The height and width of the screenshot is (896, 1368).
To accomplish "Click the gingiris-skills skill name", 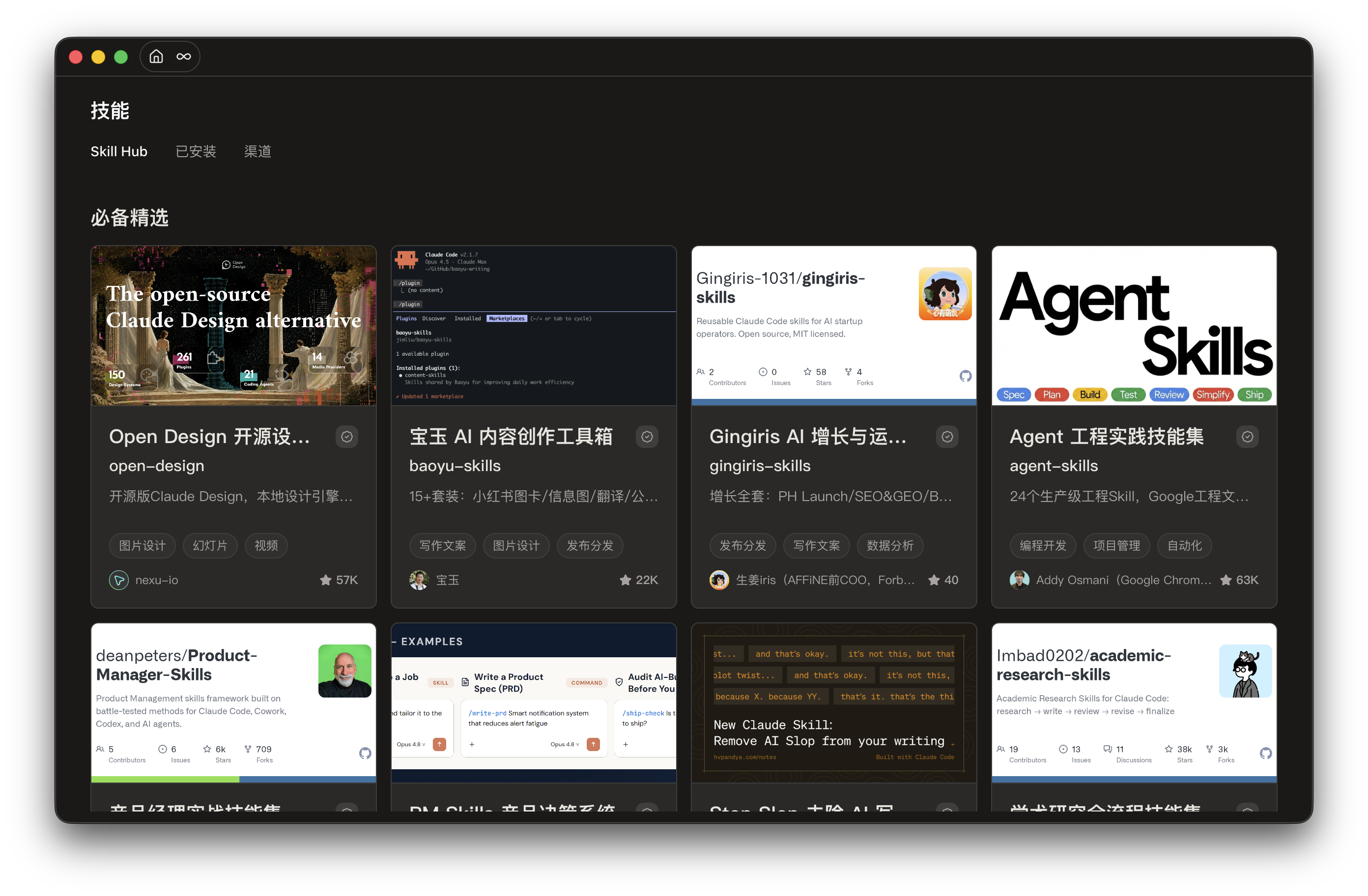I will tap(760, 466).
